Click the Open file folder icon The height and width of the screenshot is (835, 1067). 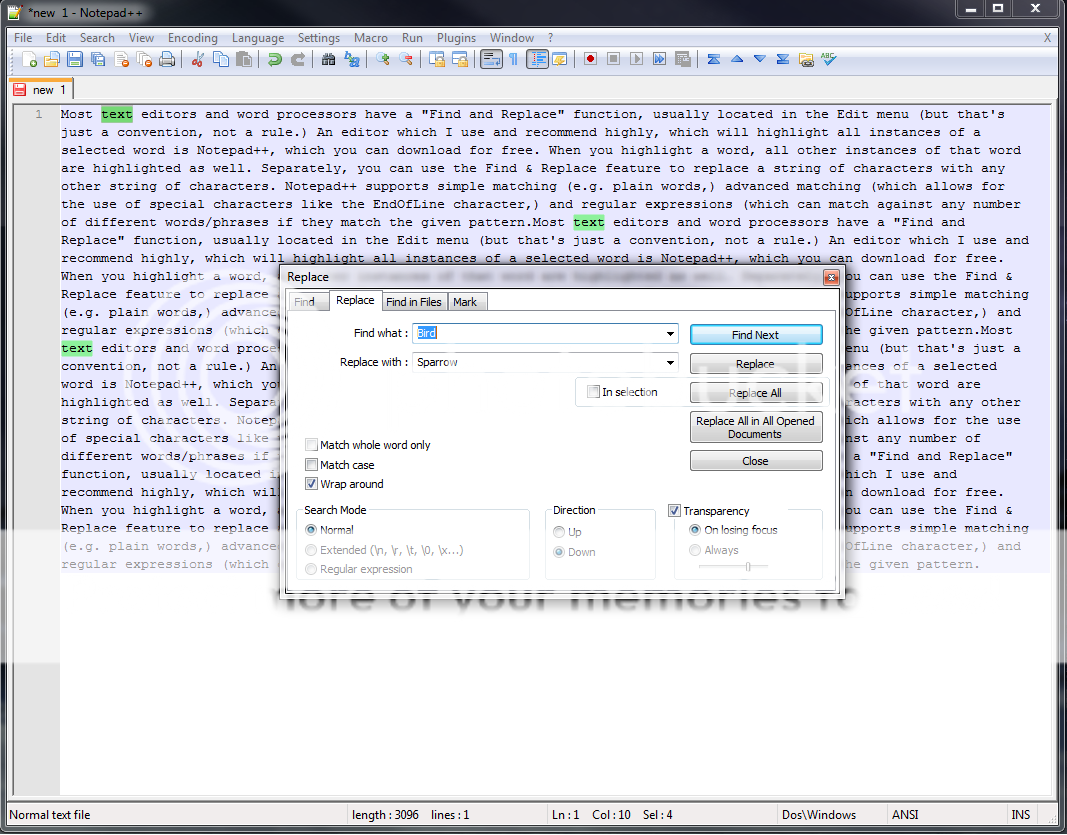pyautogui.click(x=52, y=60)
